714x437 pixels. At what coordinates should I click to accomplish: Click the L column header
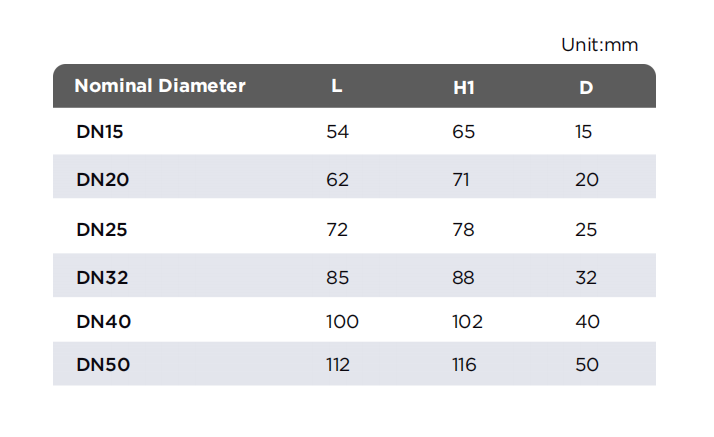337,86
